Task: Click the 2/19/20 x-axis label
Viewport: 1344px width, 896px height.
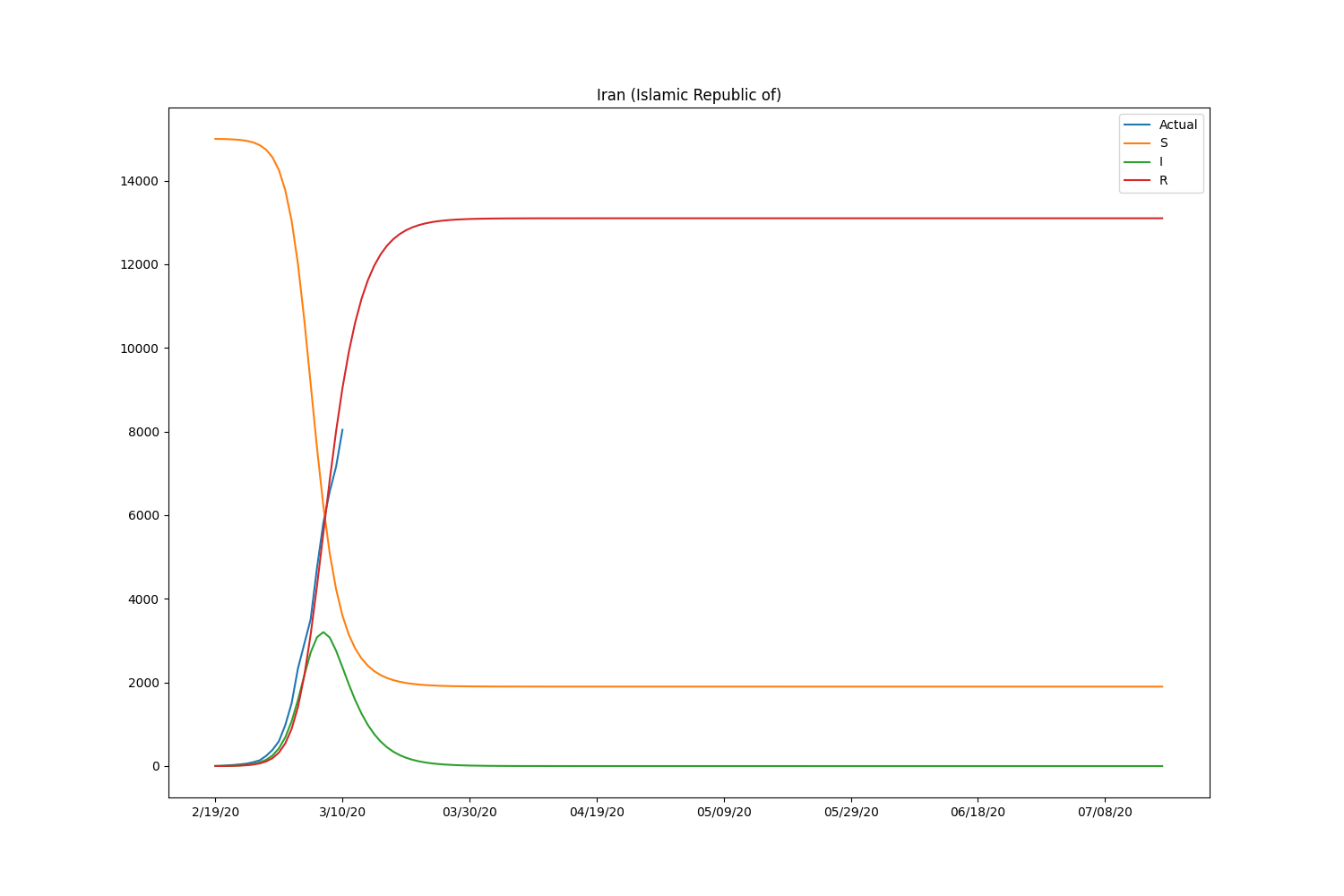Action: coord(215,812)
